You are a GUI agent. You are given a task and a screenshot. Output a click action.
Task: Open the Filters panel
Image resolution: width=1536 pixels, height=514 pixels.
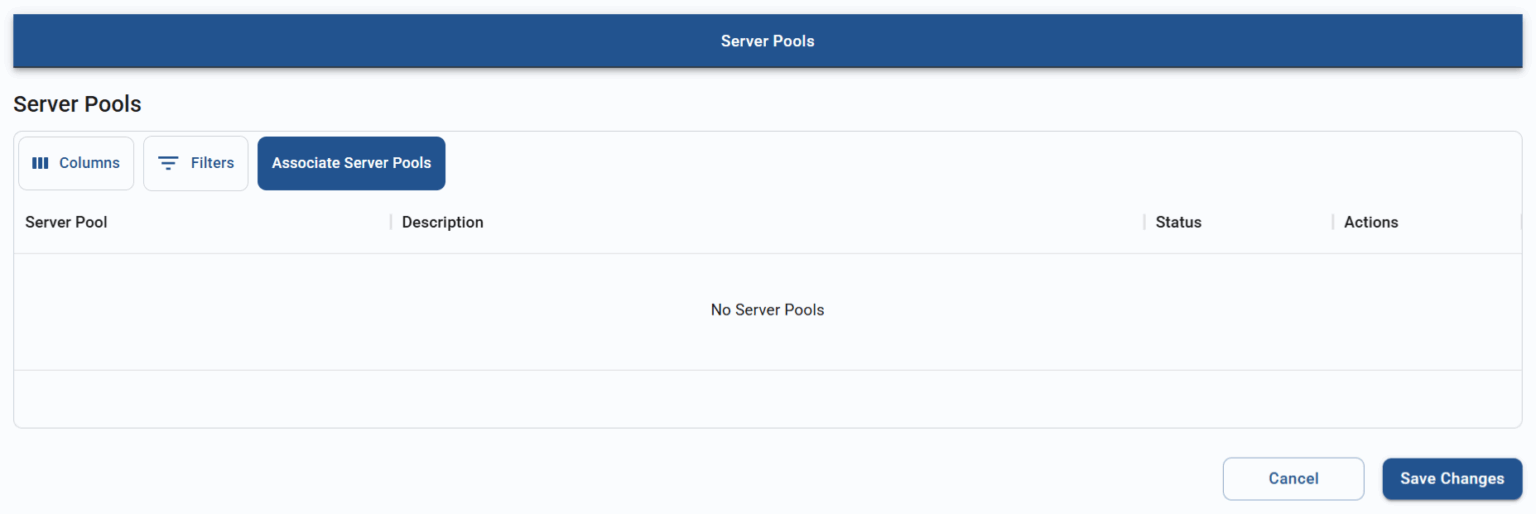[196, 163]
